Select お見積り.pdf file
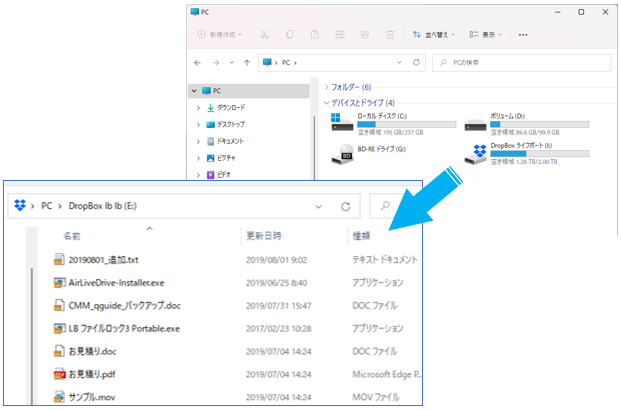The width and height of the screenshot is (621, 410). pos(92,374)
